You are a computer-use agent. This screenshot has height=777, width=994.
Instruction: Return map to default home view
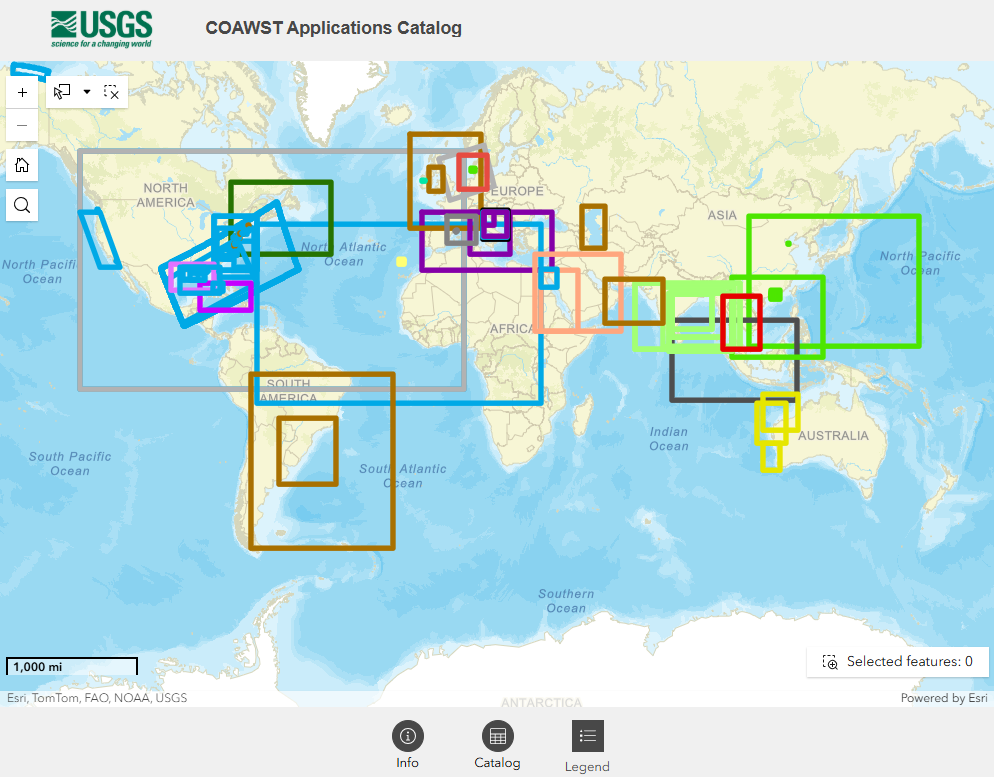coord(22,165)
